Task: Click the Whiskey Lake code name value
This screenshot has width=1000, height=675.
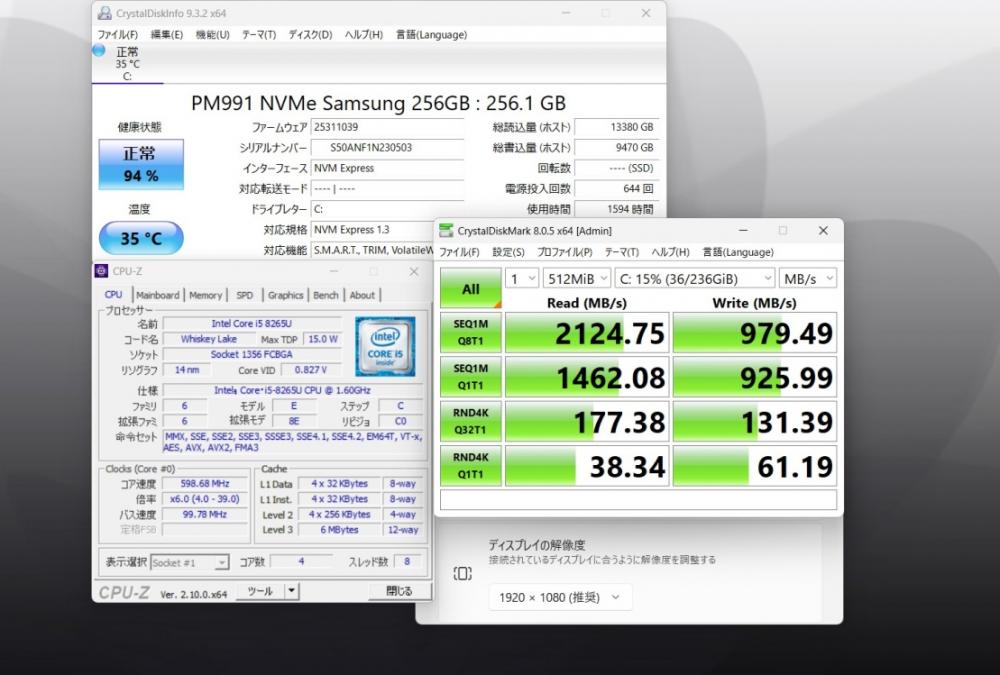Action: 209,339
